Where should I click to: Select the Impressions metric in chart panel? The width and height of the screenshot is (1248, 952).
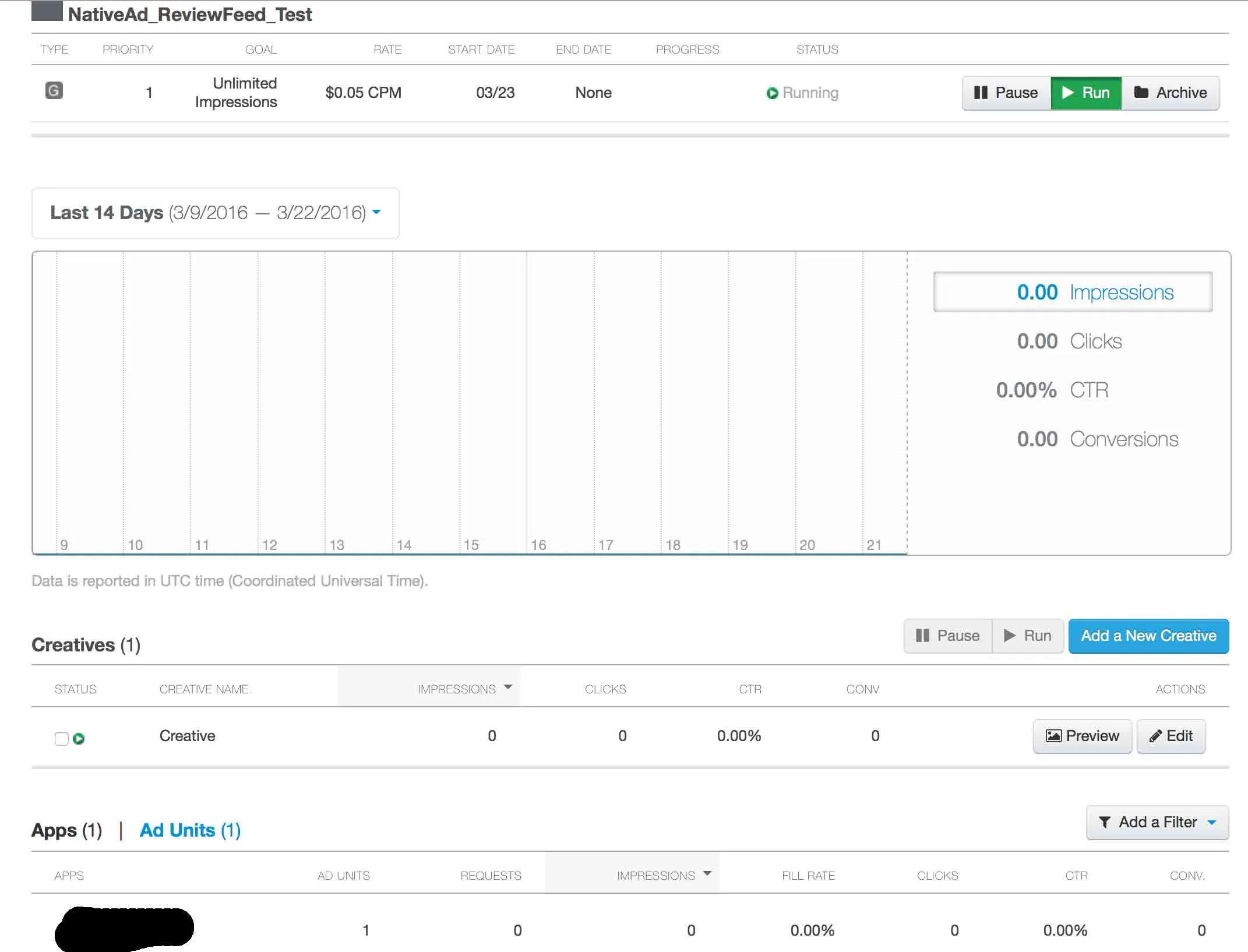[x=1073, y=292]
